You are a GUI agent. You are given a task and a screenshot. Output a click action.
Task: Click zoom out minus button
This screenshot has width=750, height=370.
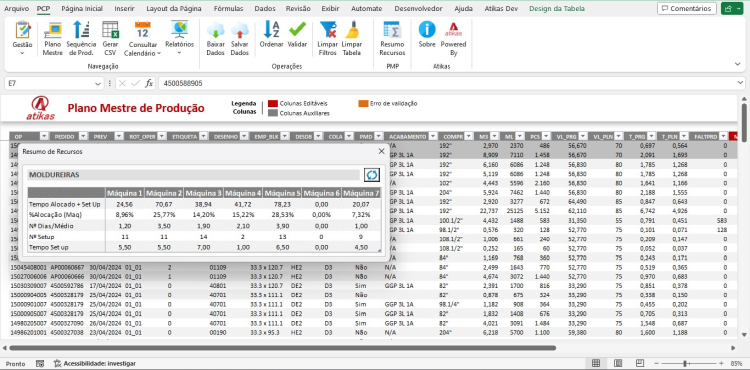(657, 363)
